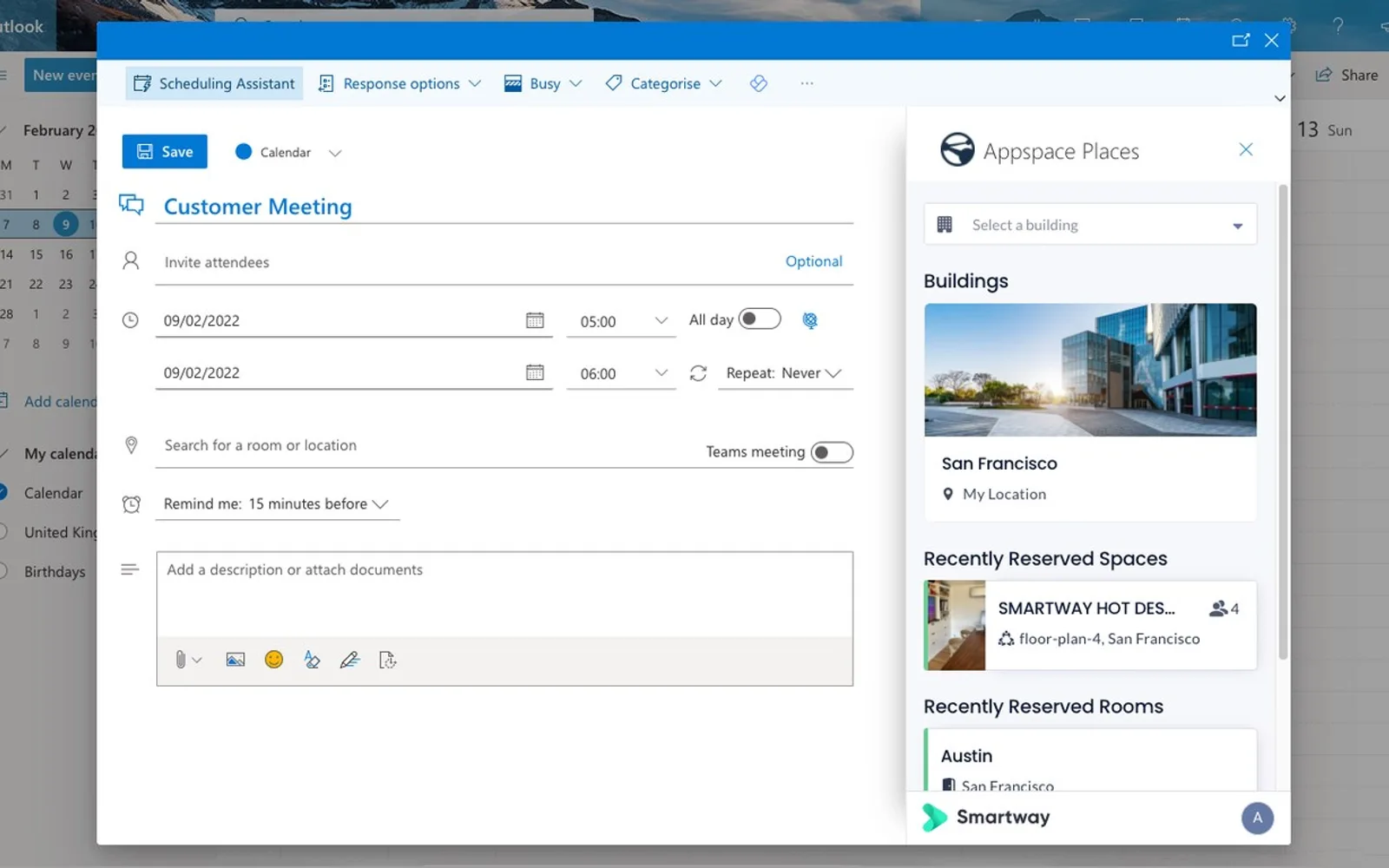
Task: Open the Calendar selector dropdown
Action: pos(288,153)
